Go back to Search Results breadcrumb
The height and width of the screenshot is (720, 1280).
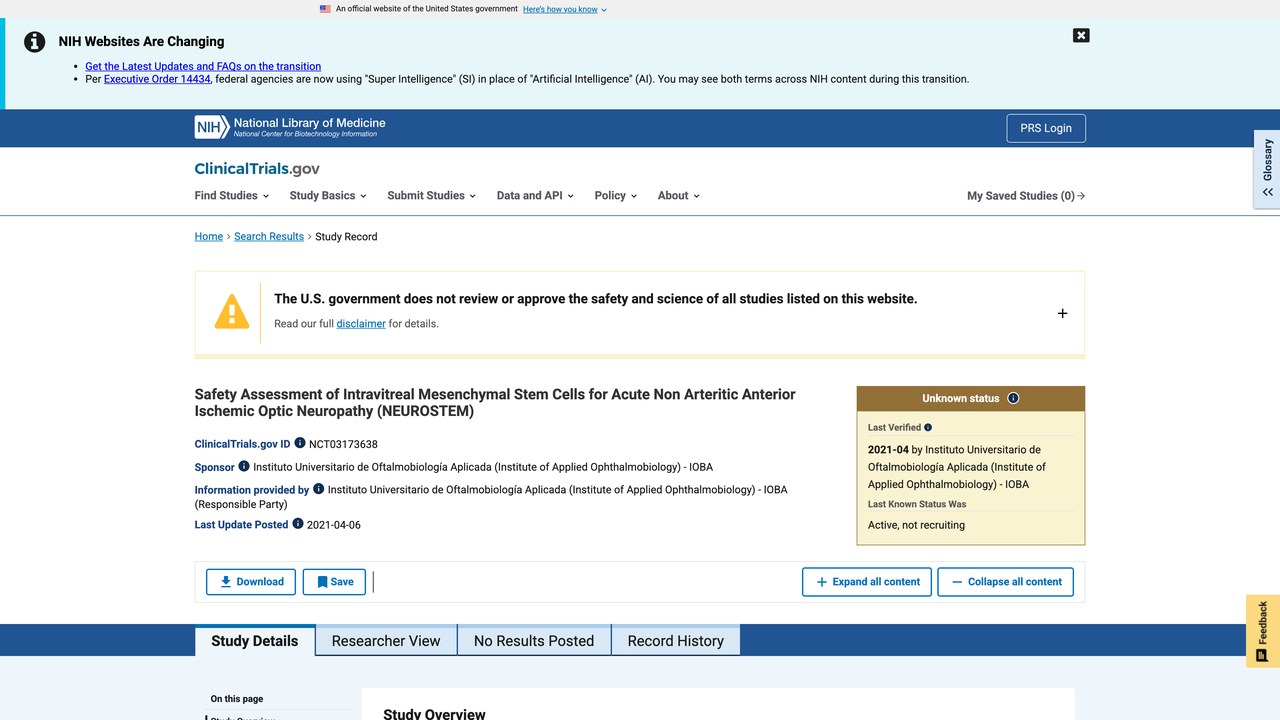[x=269, y=237]
